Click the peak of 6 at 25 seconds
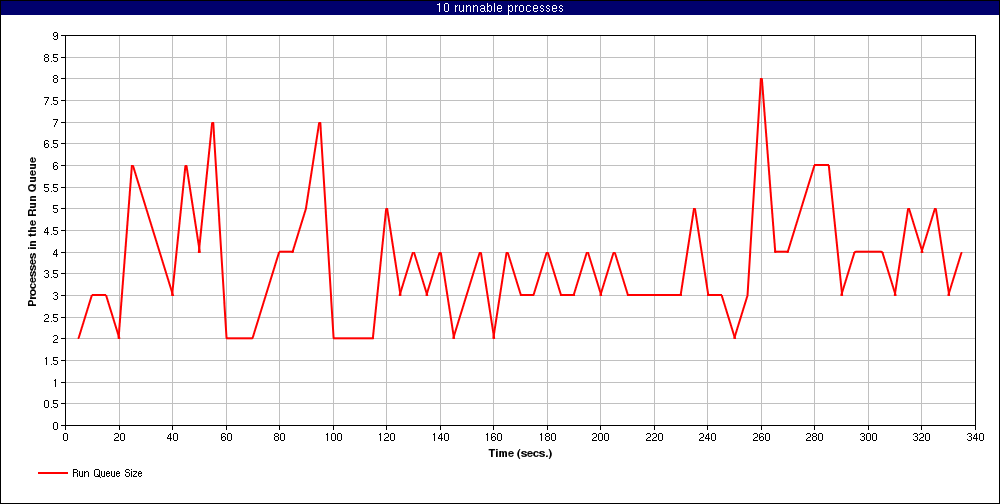The image size is (1000, 504). (x=132, y=166)
